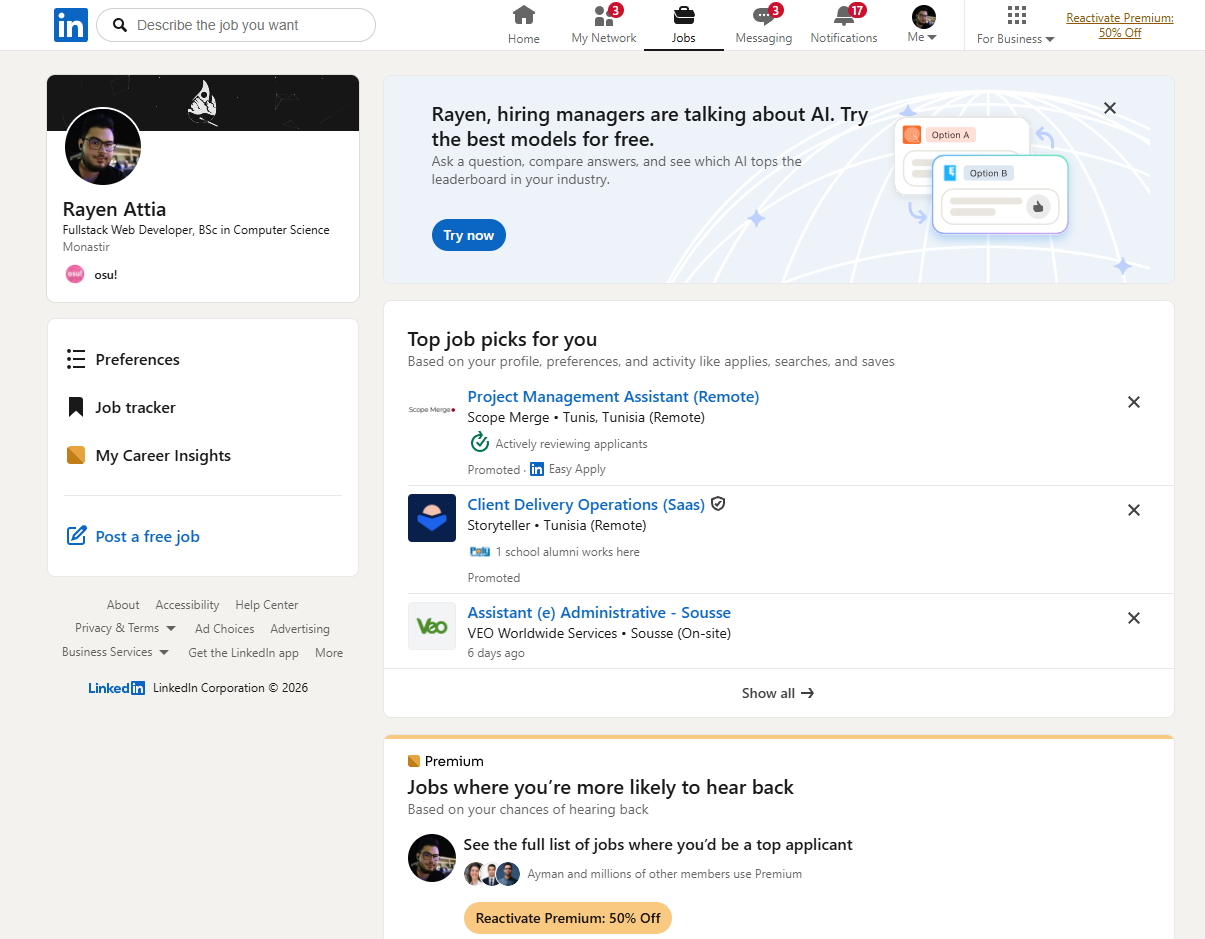Click the For Business grid icon
The height and width of the screenshot is (939, 1205).
click(x=1017, y=15)
